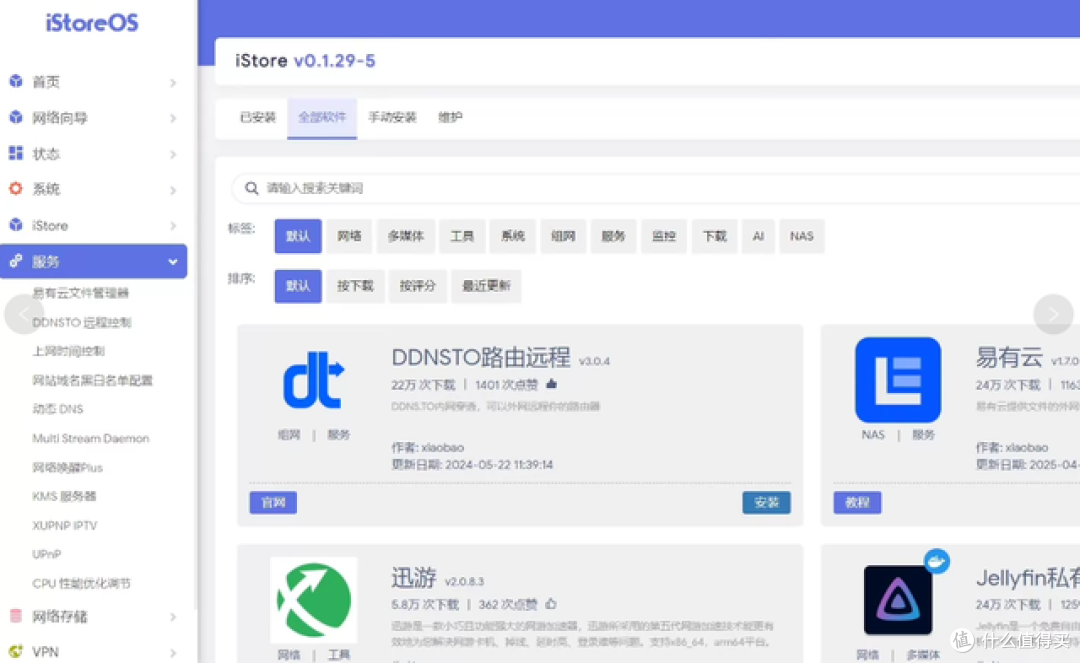
Task: Click the 网络向导 sidebar icon
Action: (x=16, y=117)
